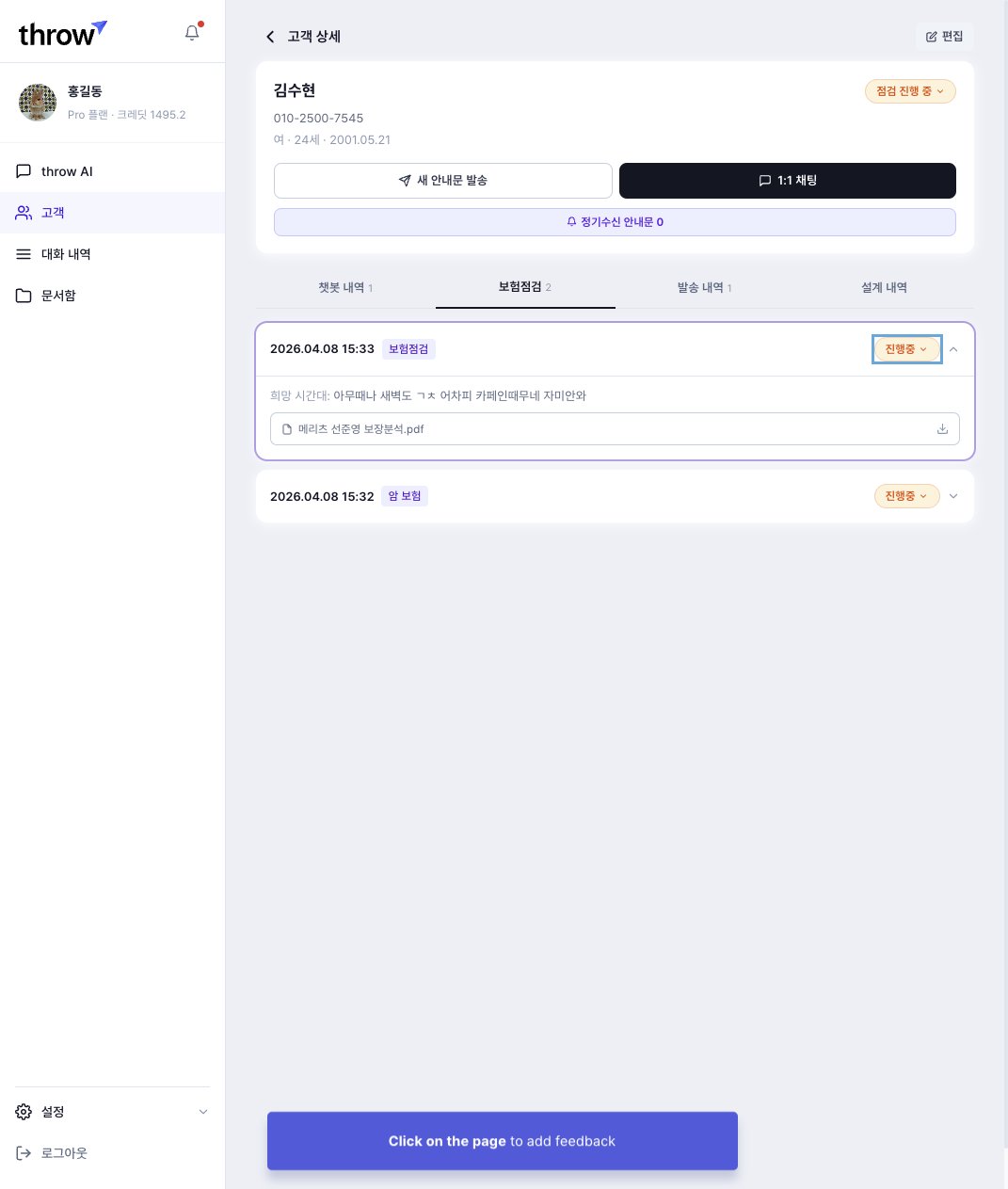The image size is (1008, 1189).
Task: Collapse the 보험점검 15:33 entry
Action: [953, 349]
